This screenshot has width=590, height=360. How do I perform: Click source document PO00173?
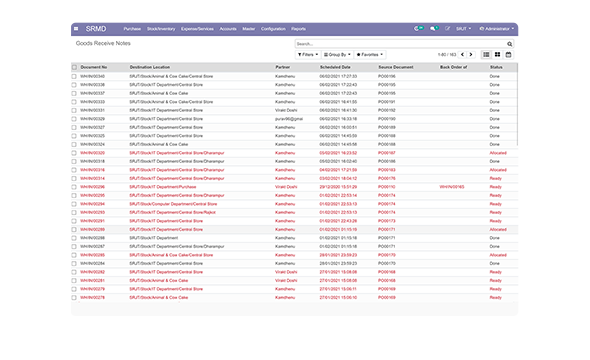coord(387,221)
